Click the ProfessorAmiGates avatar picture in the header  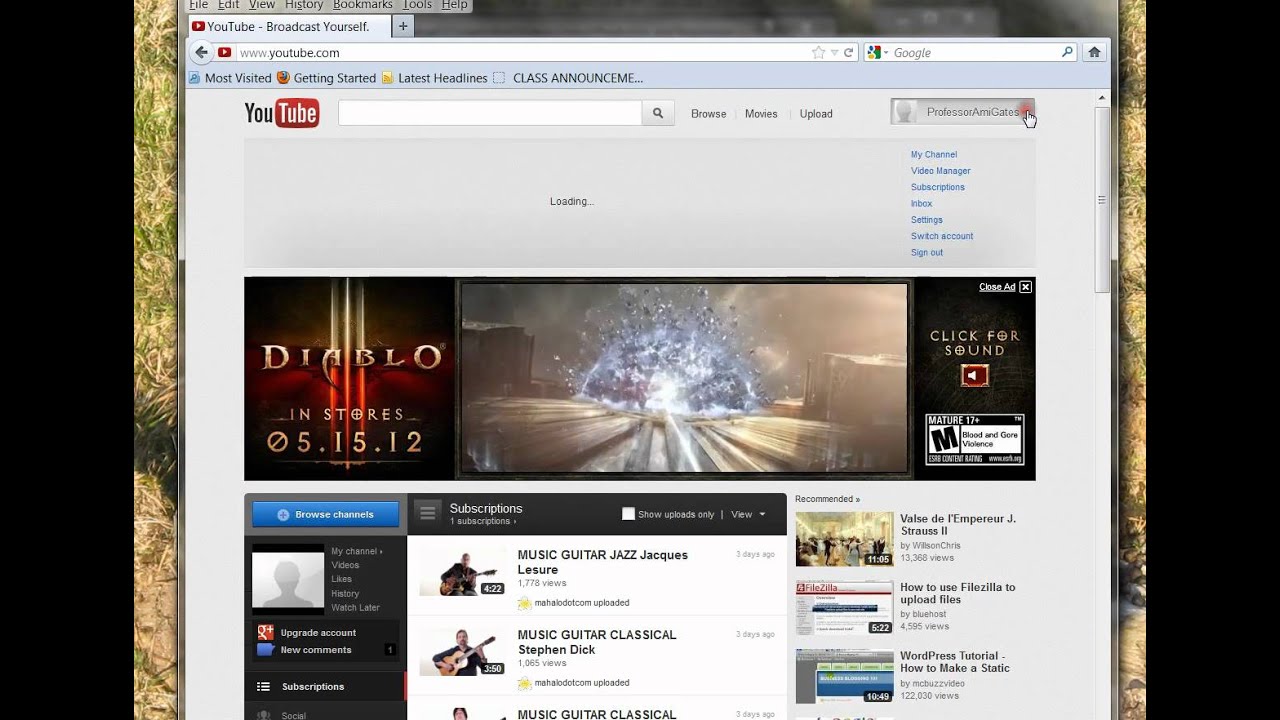coord(906,112)
